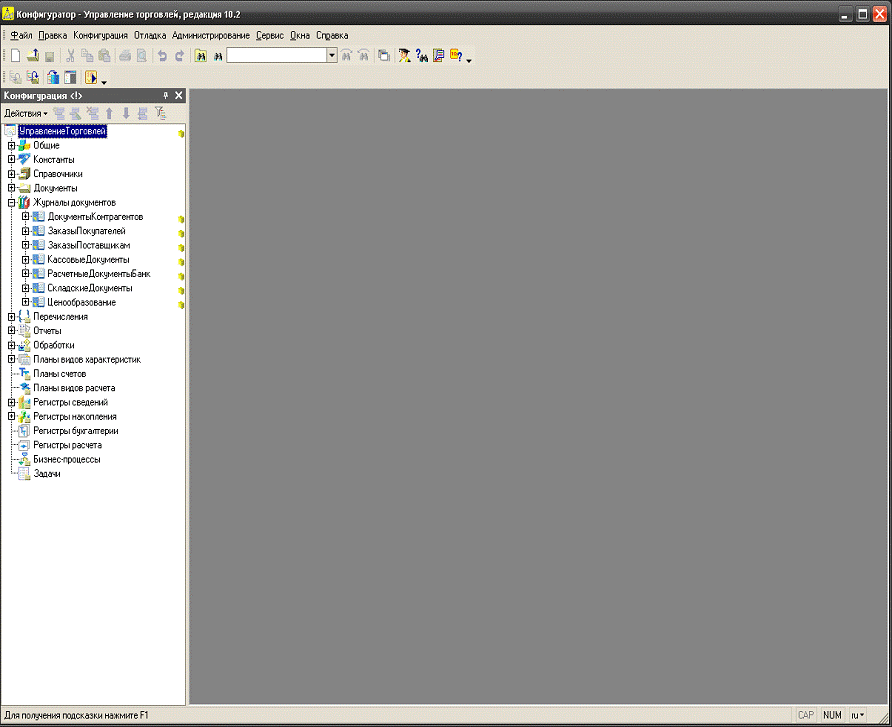Open the Правка menu

coord(52,35)
